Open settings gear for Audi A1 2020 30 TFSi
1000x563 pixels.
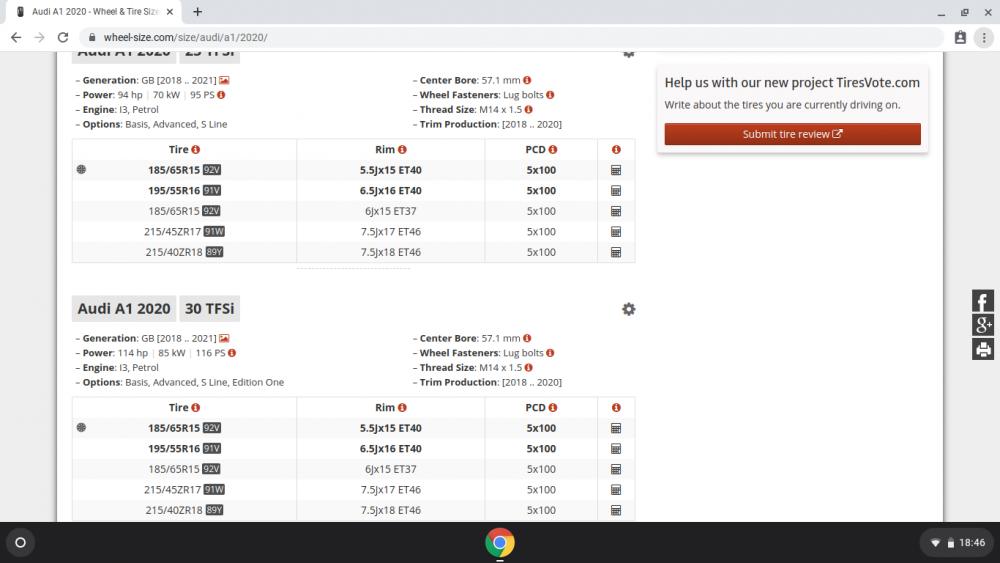pos(628,309)
